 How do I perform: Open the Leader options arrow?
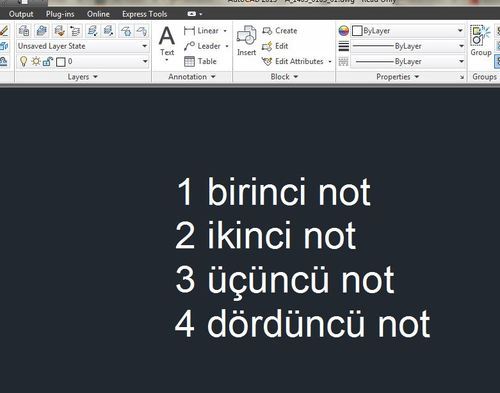tap(227, 46)
